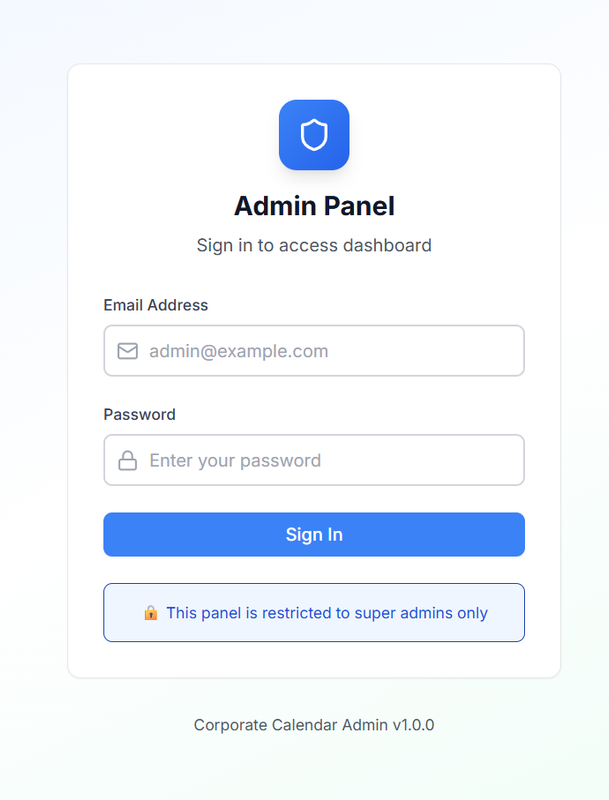
Task: Click the Admin Panel heading
Action: (314, 206)
